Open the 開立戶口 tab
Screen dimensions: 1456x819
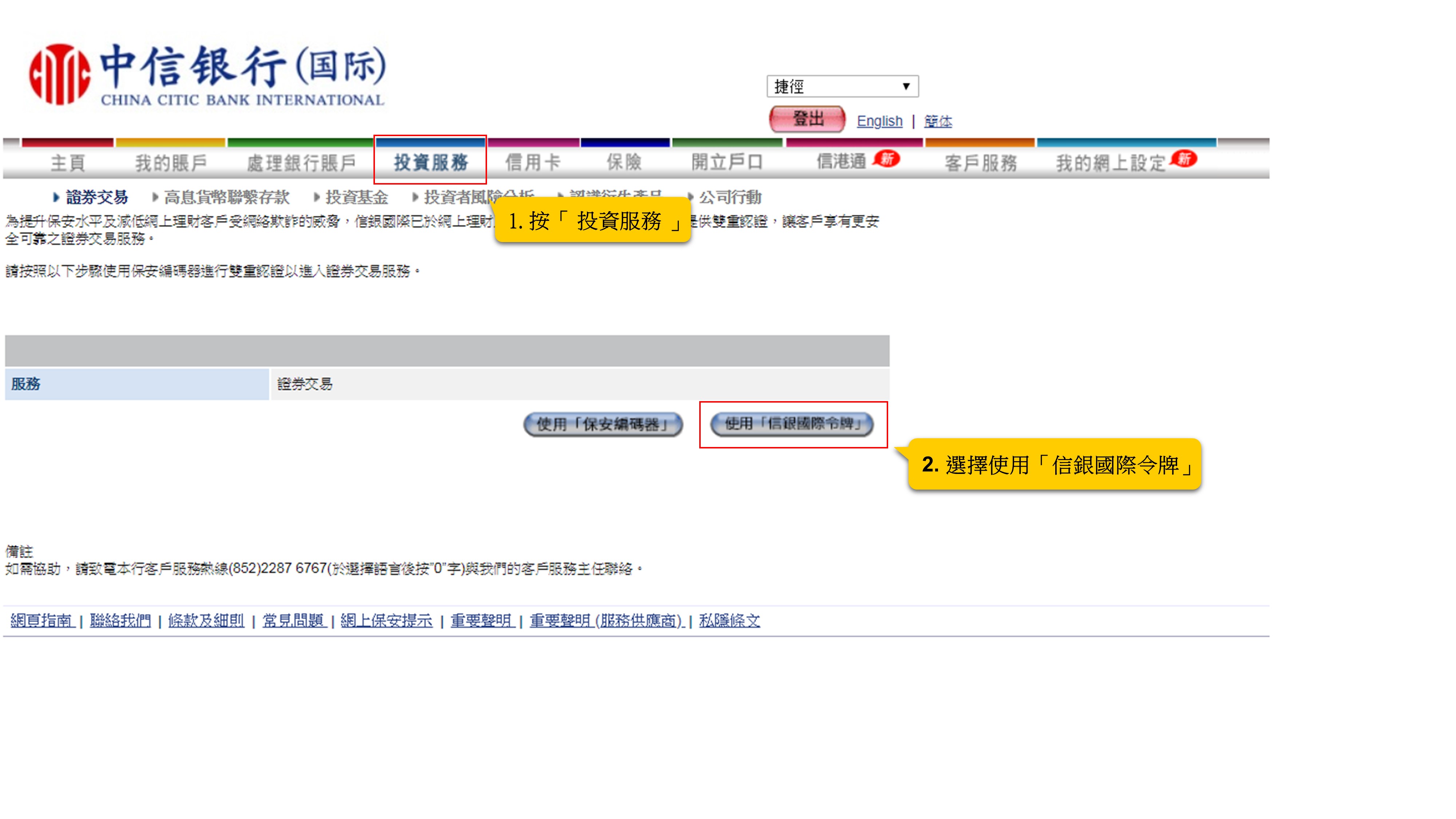727,162
